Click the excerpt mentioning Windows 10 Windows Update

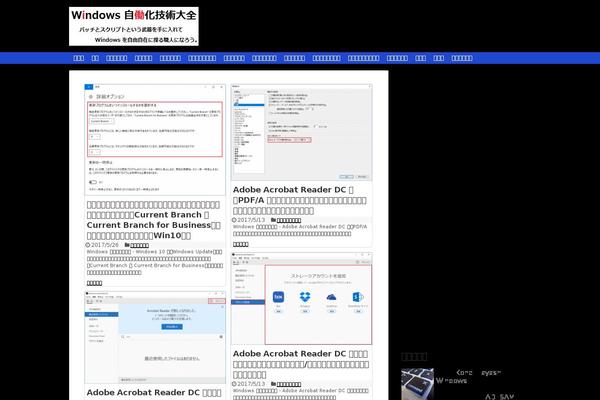pos(155,262)
